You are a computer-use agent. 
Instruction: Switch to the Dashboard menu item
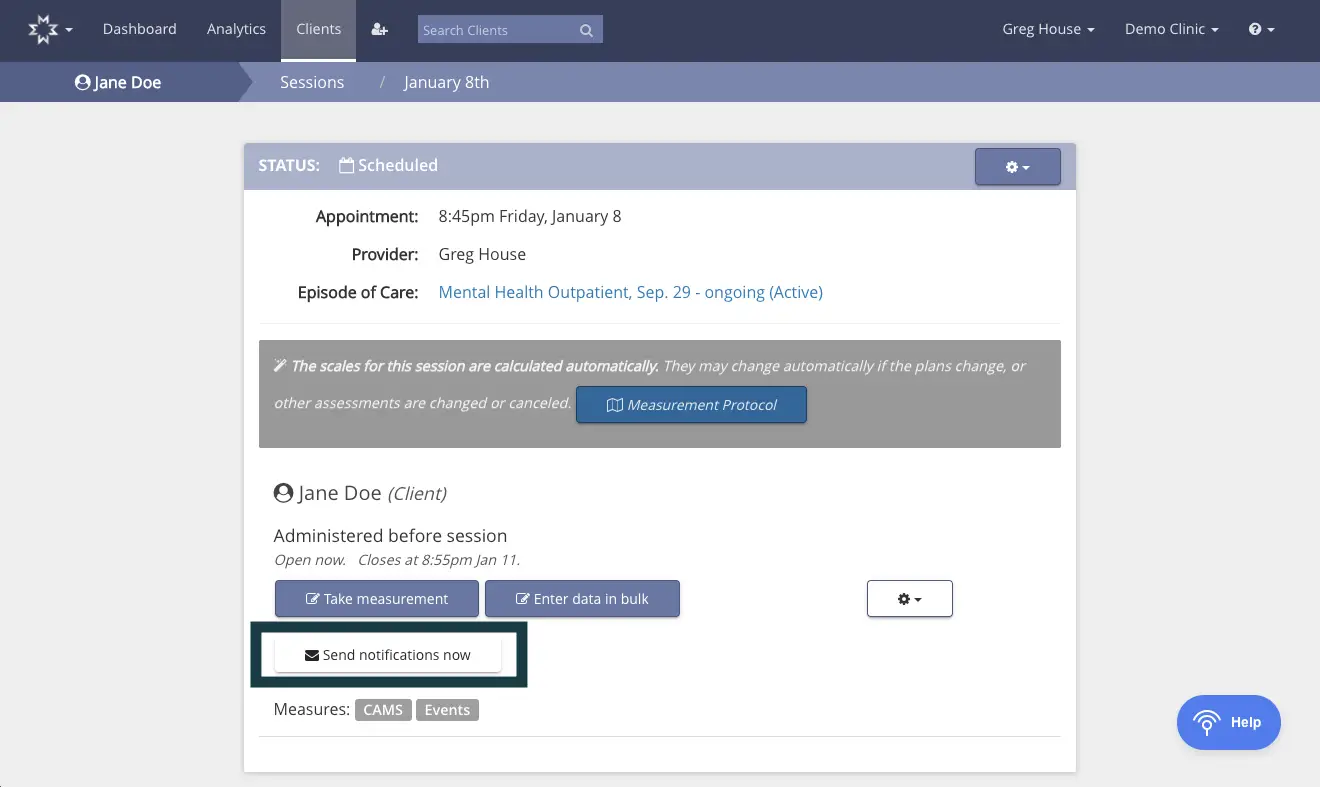(x=139, y=29)
